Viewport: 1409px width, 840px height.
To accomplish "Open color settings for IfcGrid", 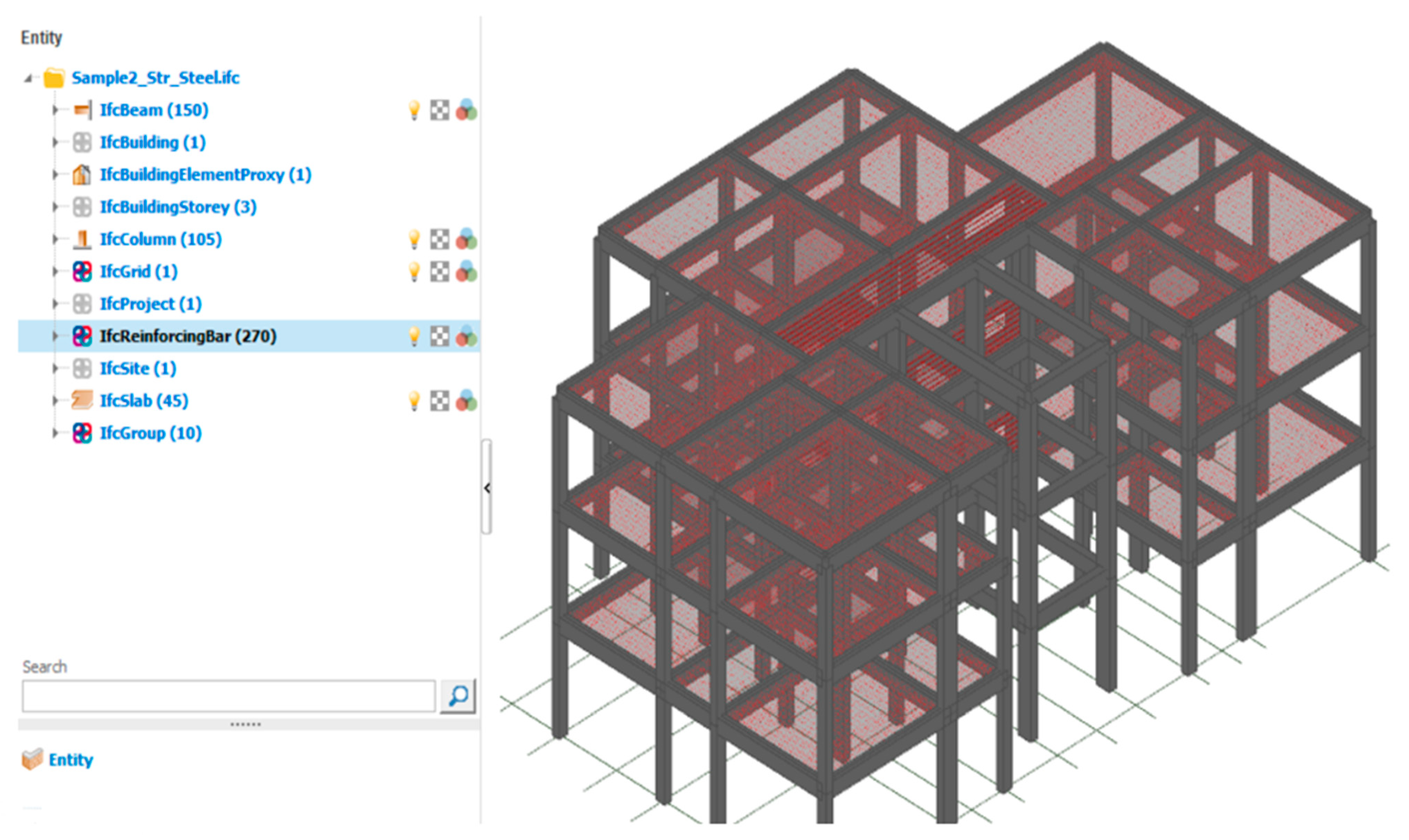I will pyautogui.click(x=466, y=272).
